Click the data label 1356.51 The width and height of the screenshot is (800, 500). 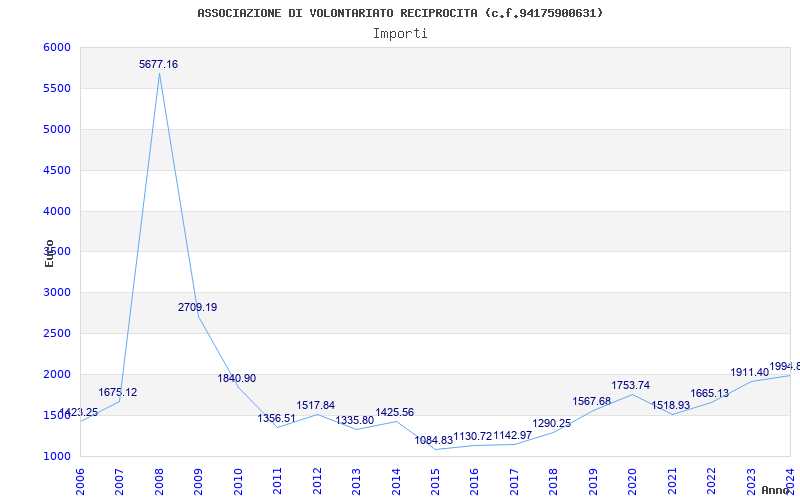tap(277, 418)
